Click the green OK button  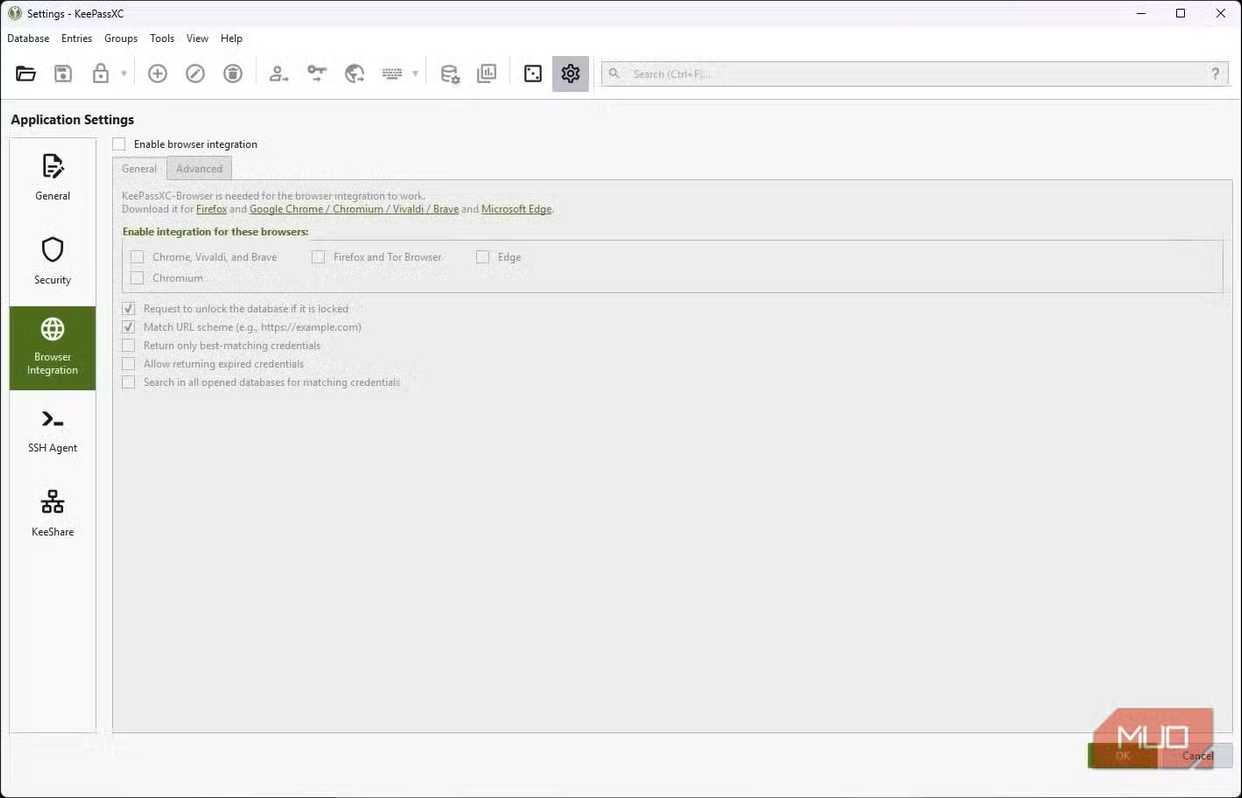(x=1122, y=756)
